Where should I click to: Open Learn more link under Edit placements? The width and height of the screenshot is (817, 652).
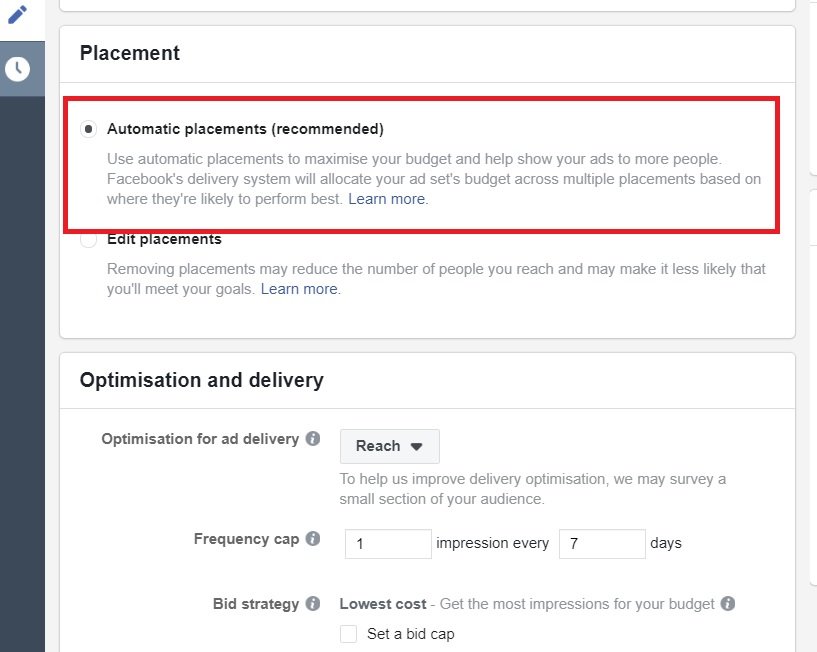[300, 289]
